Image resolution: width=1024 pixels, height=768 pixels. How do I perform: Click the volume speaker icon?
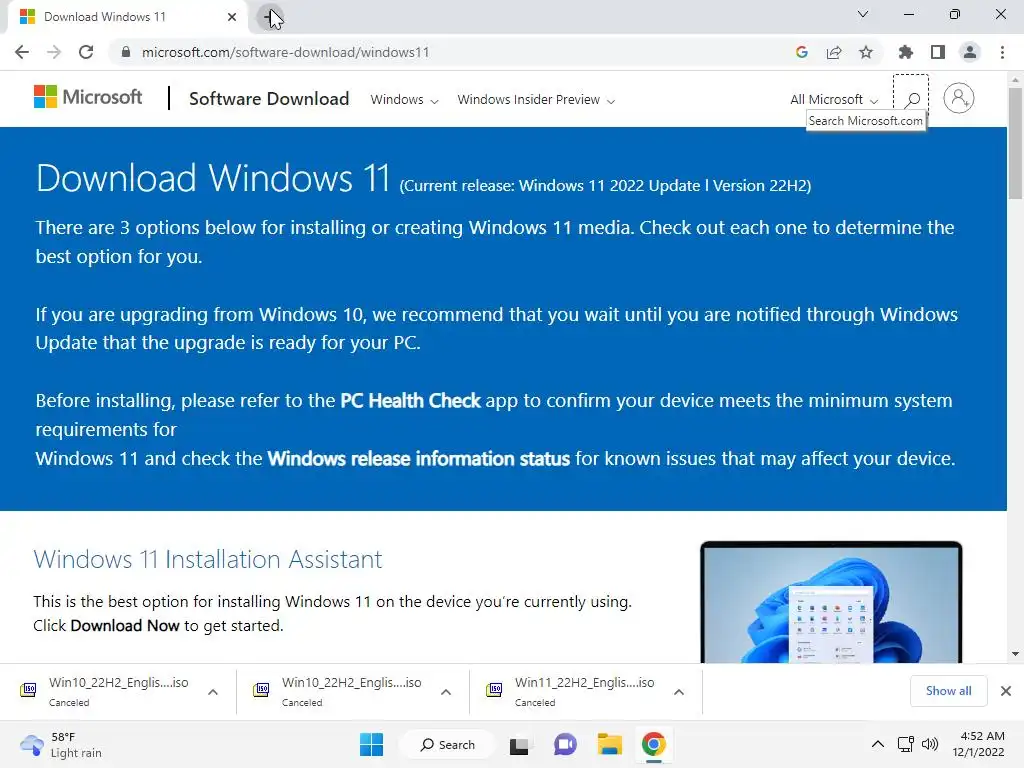tap(929, 744)
